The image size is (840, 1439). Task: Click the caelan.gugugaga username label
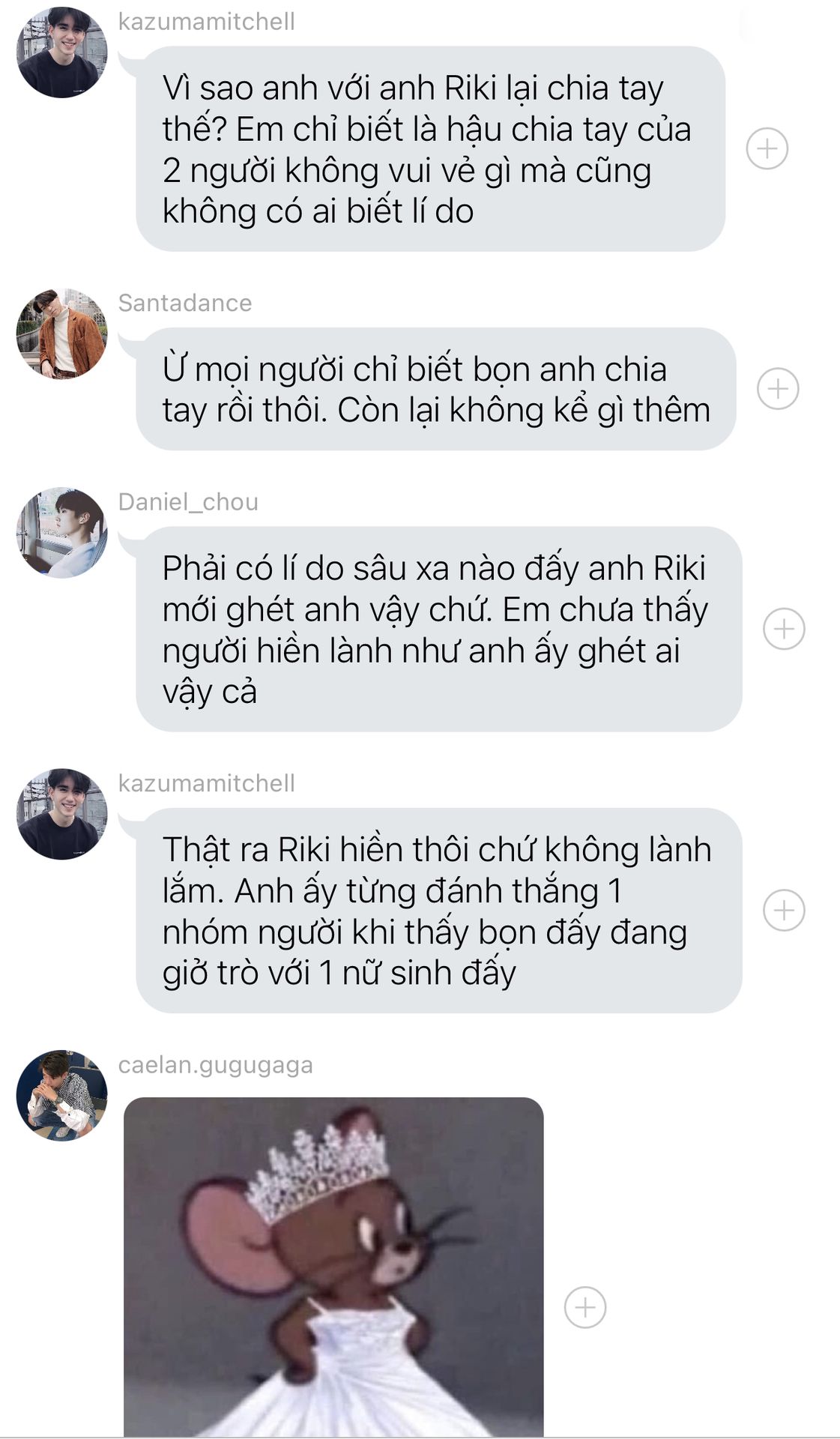(x=216, y=1065)
